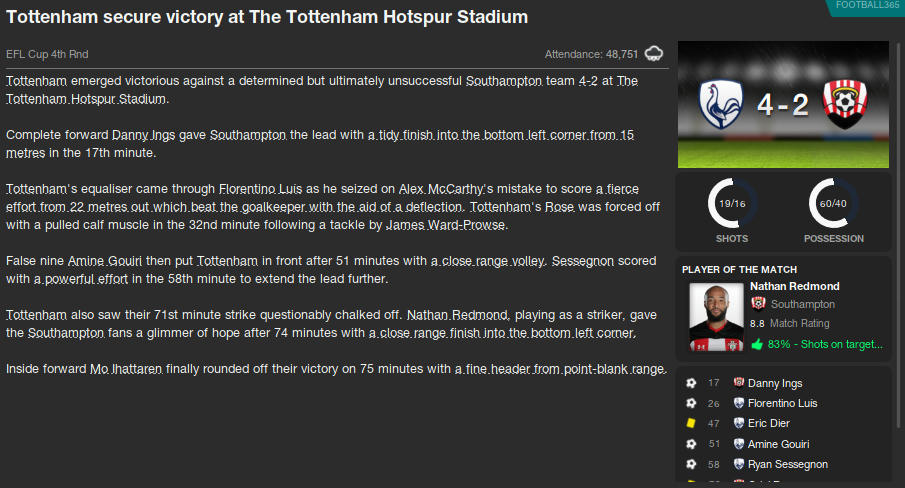Click the goal ball icon at minute 17
The image size is (905, 488).
(x=690, y=383)
